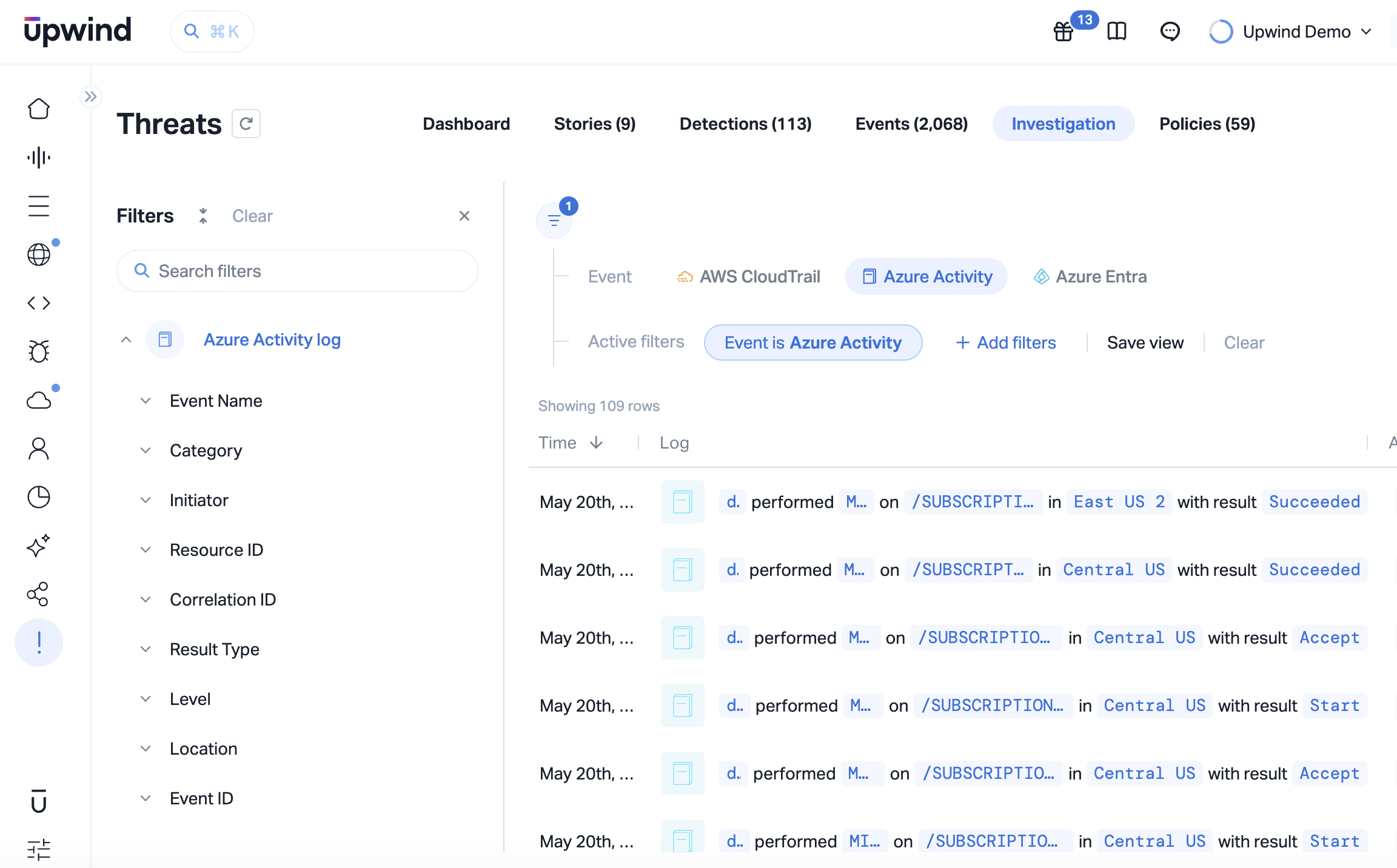Switch to the Policies (59) tab
1397x868 pixels.
[1207, 124]
